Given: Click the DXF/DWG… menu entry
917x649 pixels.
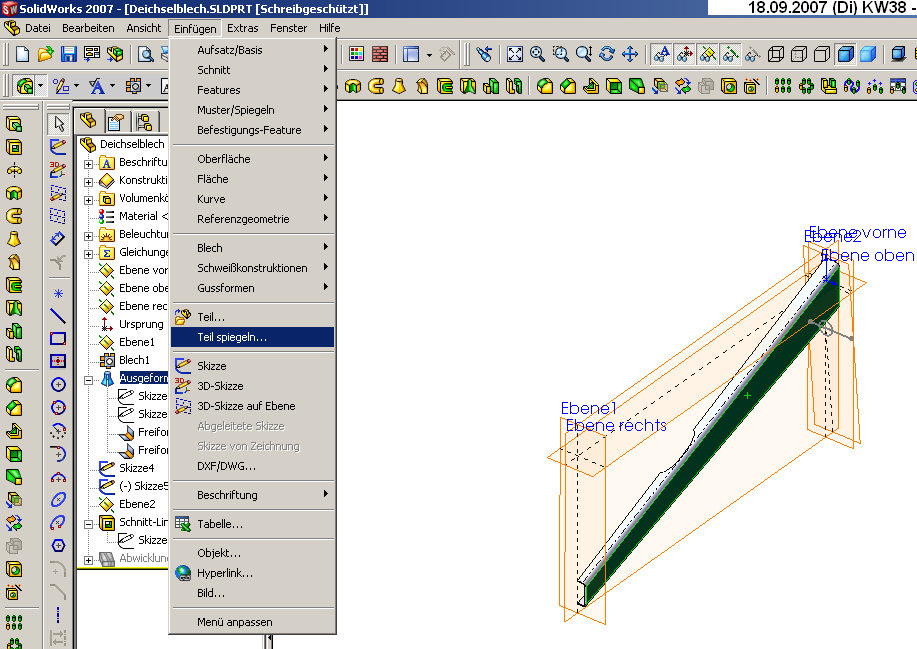Looking at the screenshot, I should tap(253, 466).
